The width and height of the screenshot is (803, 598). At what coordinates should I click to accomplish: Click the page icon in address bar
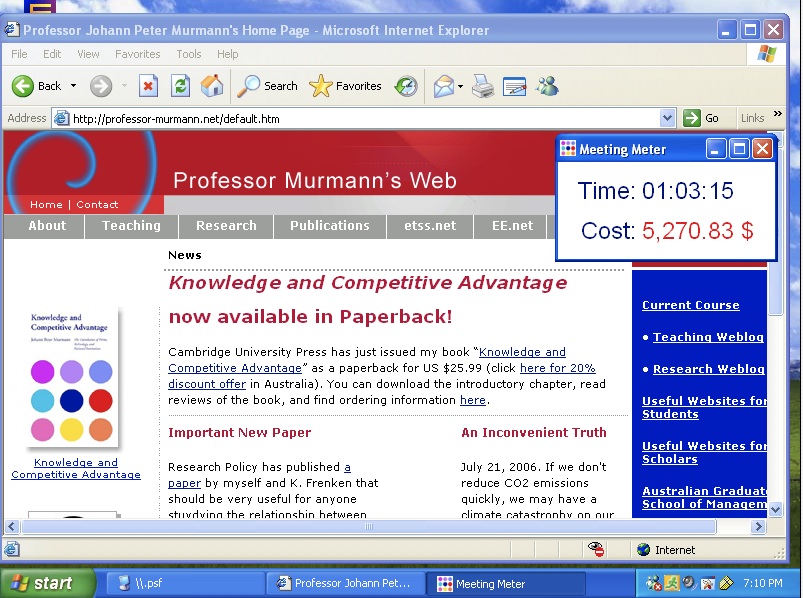tap(61, 118)
